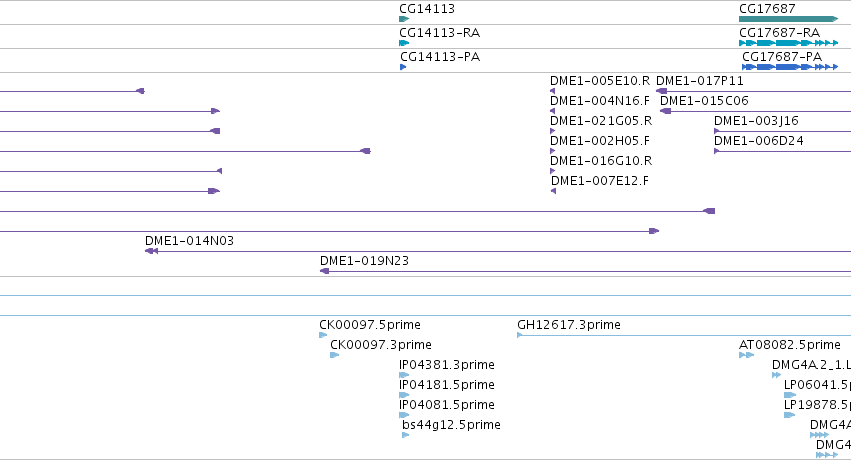Select the DME1-017P11 BAC label
This screenshot has height=460, width=851.
(700, 81)
